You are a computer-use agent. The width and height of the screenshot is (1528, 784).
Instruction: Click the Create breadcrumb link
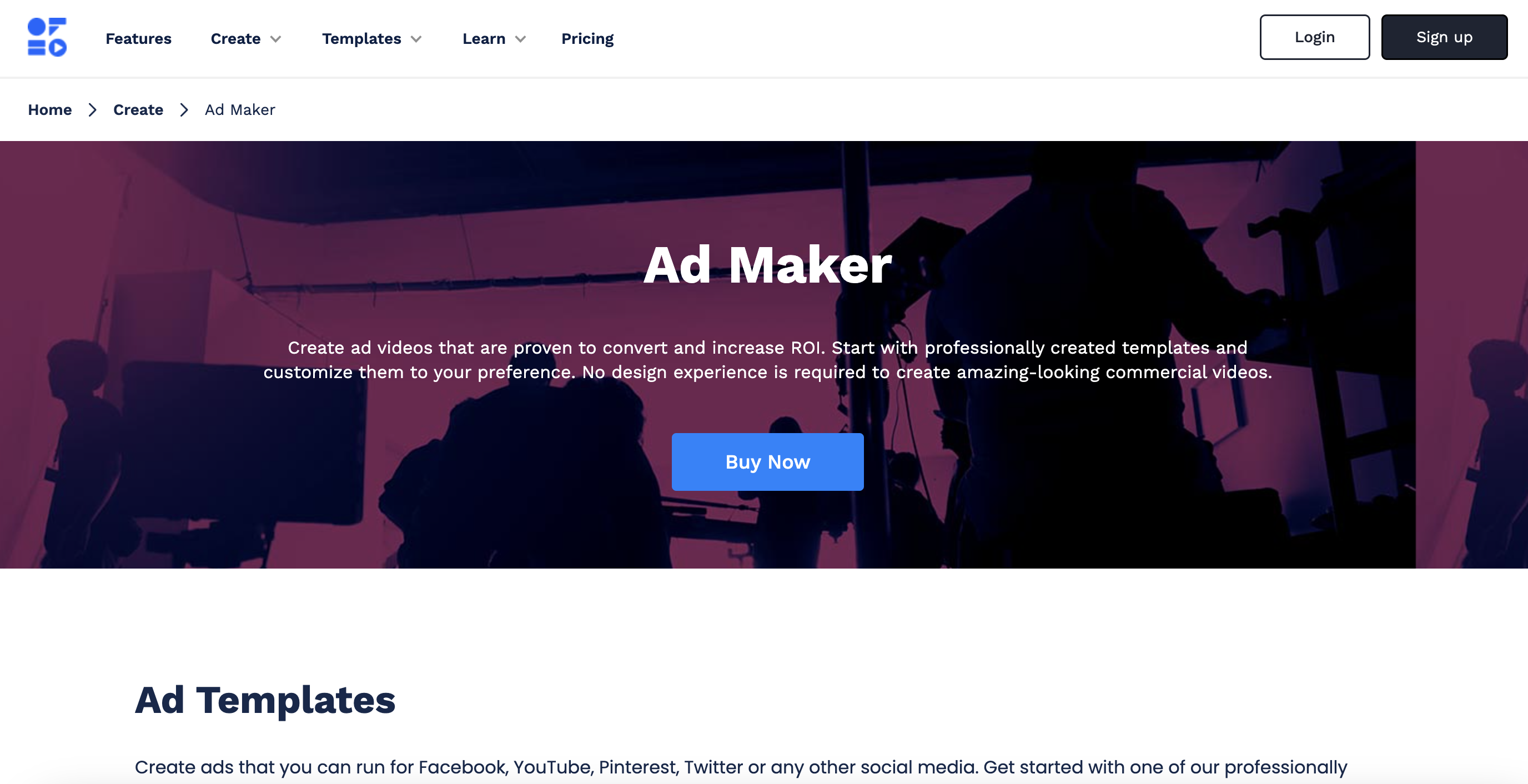138,109
